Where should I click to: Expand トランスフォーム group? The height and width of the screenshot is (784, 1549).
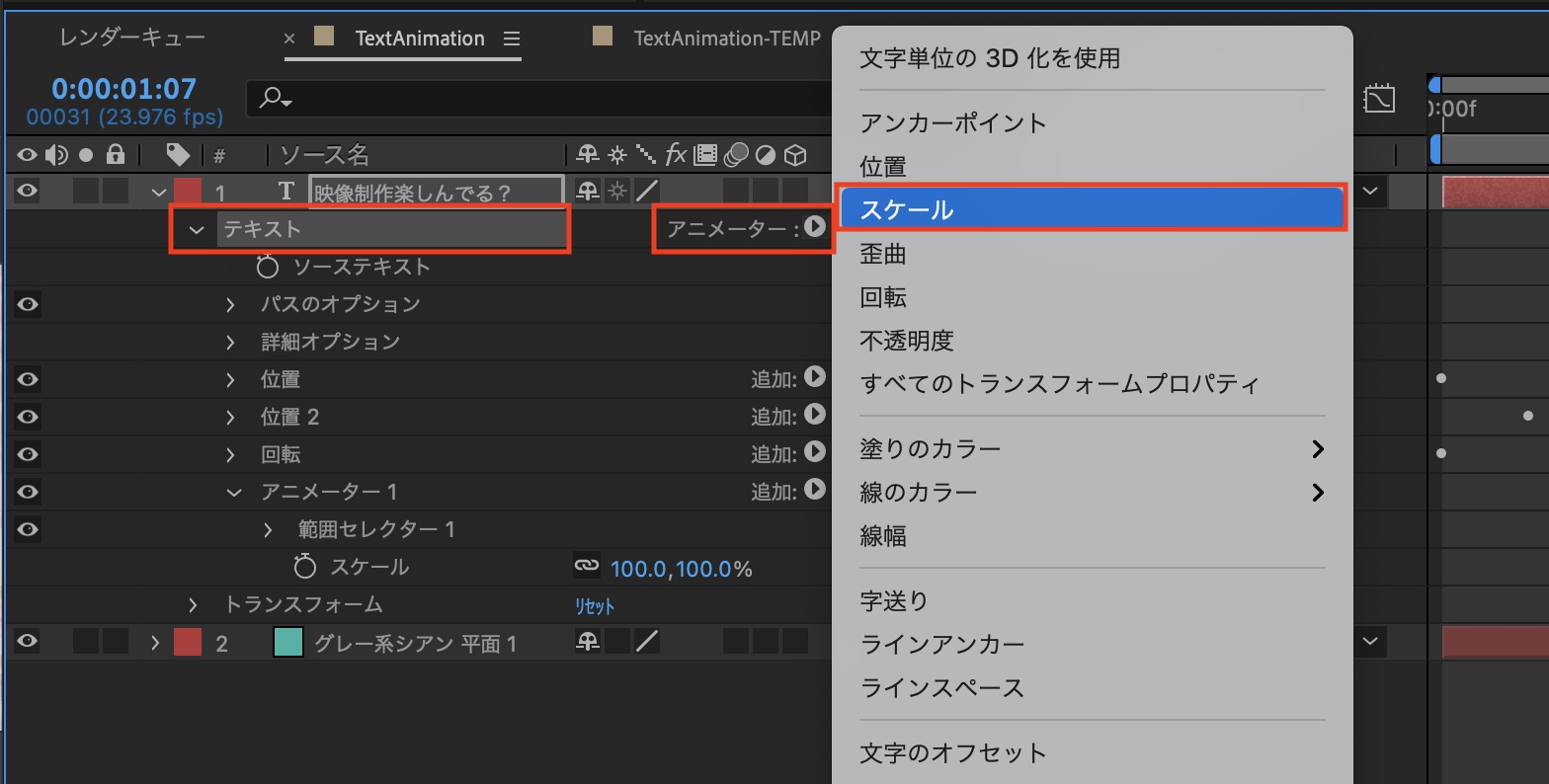tap(194, 604)
